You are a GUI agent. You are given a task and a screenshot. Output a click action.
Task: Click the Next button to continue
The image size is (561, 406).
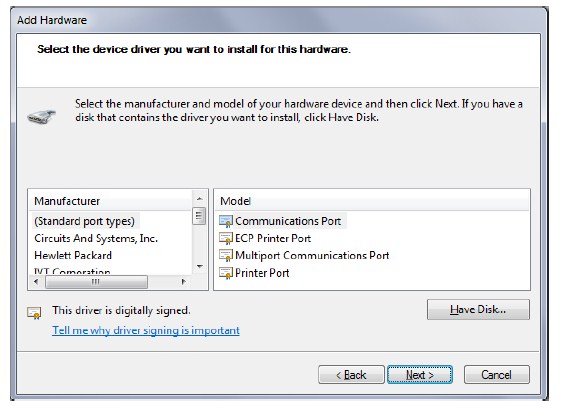pos(420,375)
